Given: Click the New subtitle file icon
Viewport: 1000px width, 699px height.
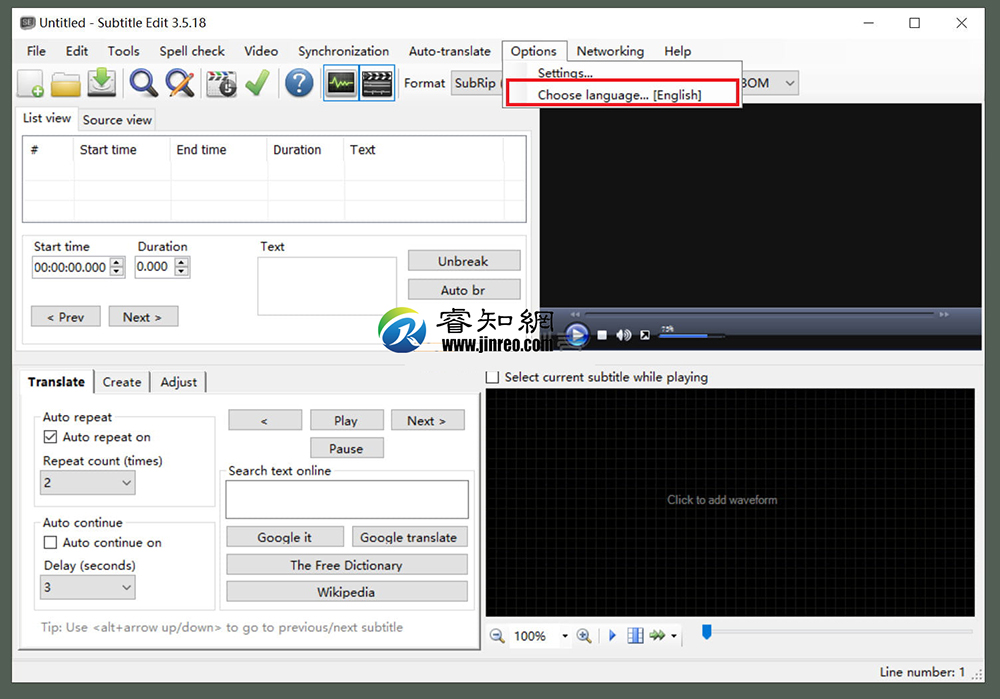Looking at the screenshot, I should tap(30, 84).
